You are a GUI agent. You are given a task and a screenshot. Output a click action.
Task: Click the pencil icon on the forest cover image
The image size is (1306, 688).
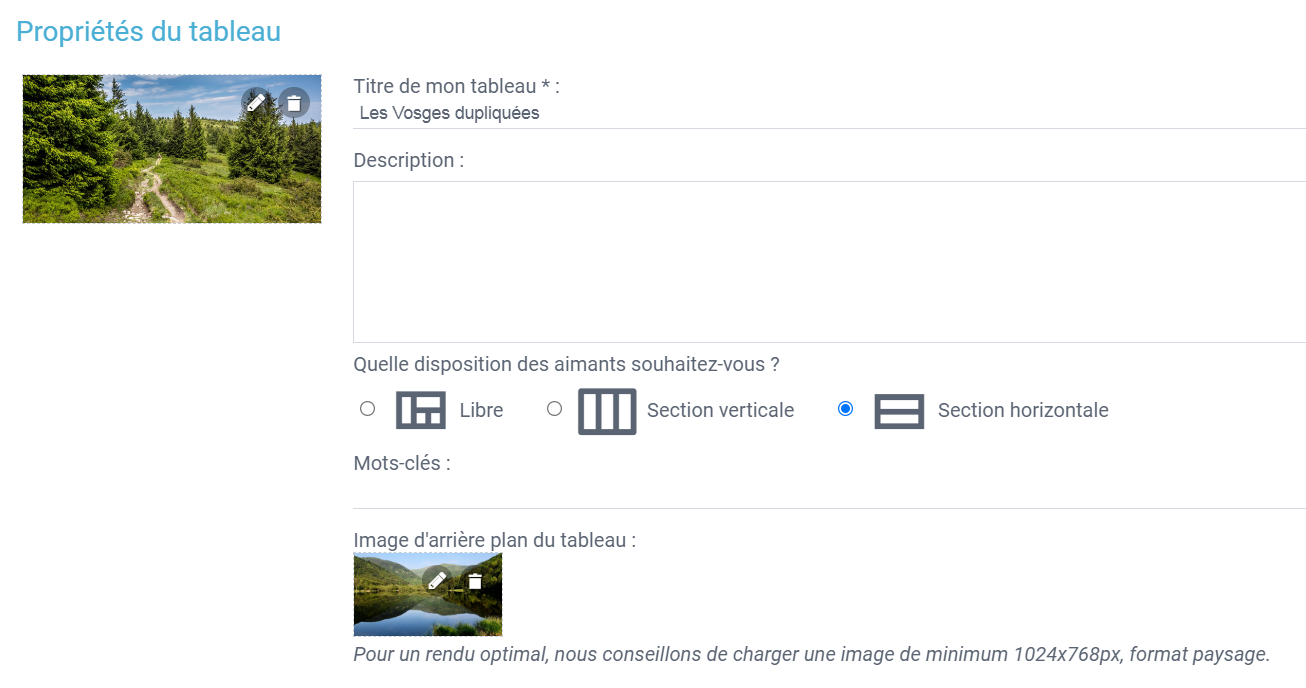point(255,102)
